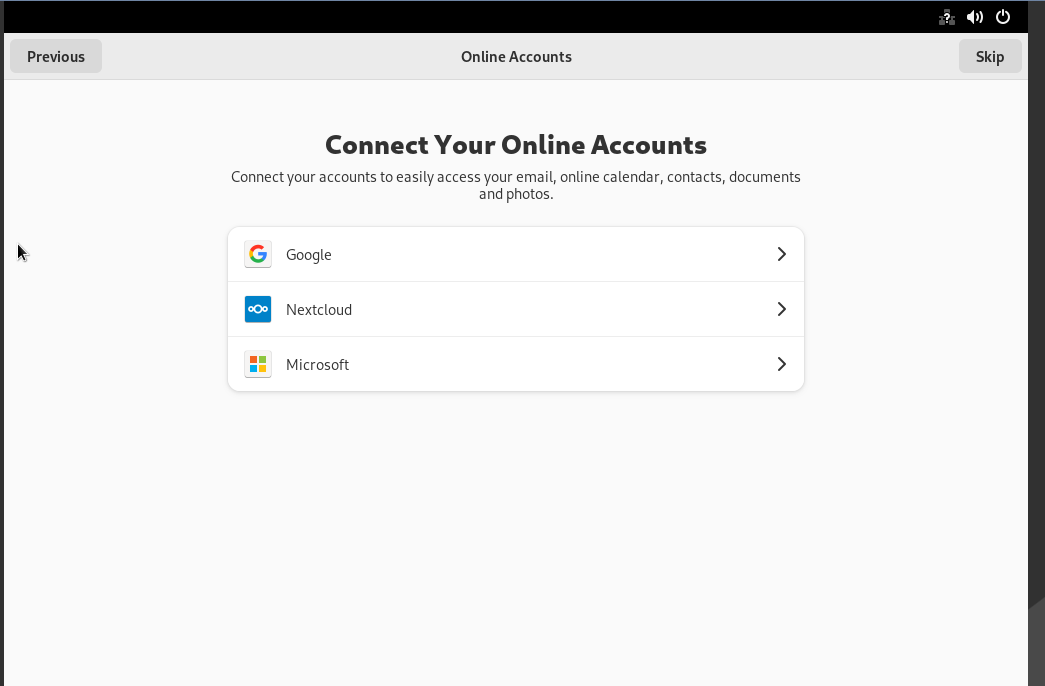
Task: Click the Online Accounts header title
Action: (516, 57)
